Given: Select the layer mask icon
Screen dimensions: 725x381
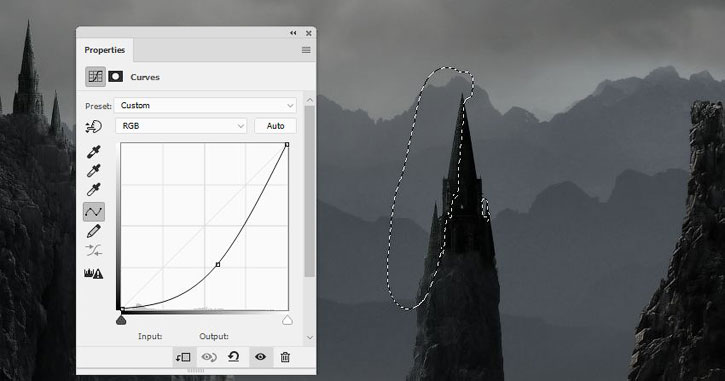Looking at the screenshot, I should click(116, 76).
